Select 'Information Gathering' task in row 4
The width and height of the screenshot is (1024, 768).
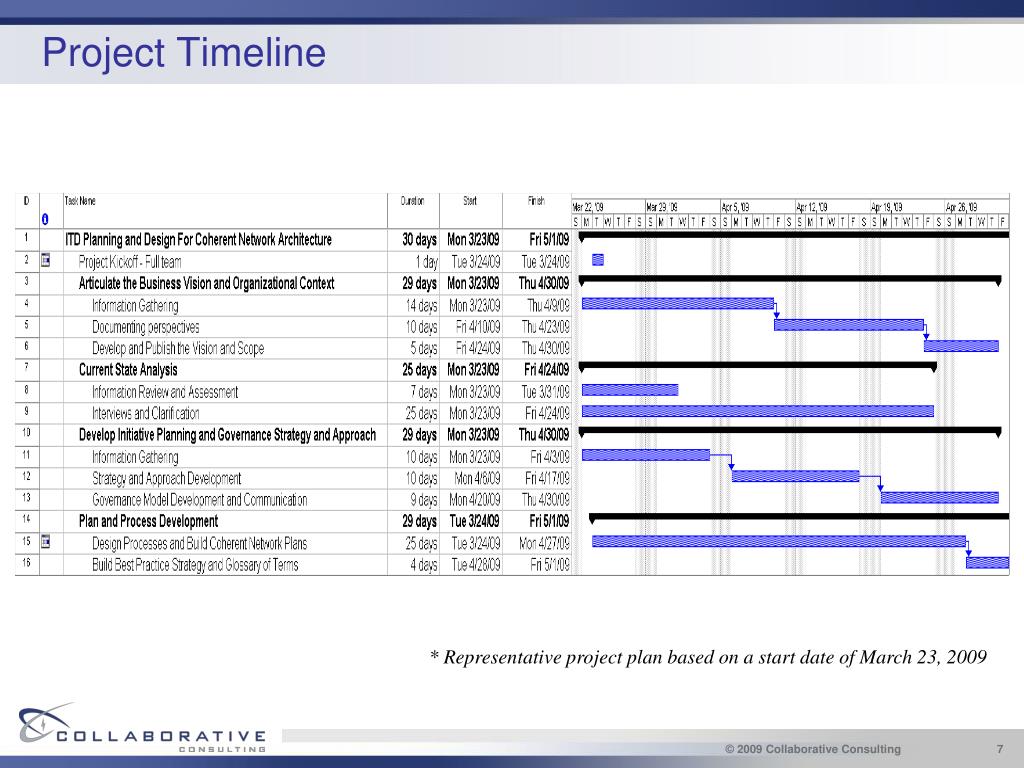point(135,306)
